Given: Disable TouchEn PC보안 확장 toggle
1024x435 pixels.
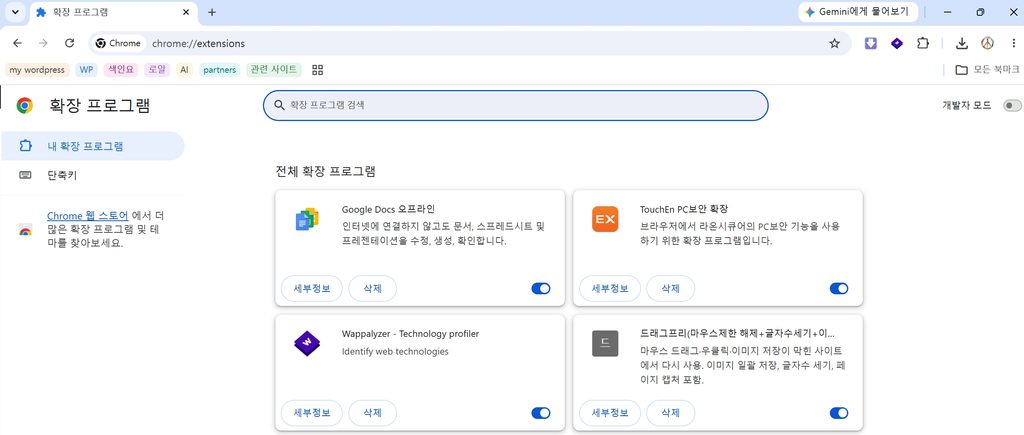Looking at the screenshot, I should click(839, 289).
